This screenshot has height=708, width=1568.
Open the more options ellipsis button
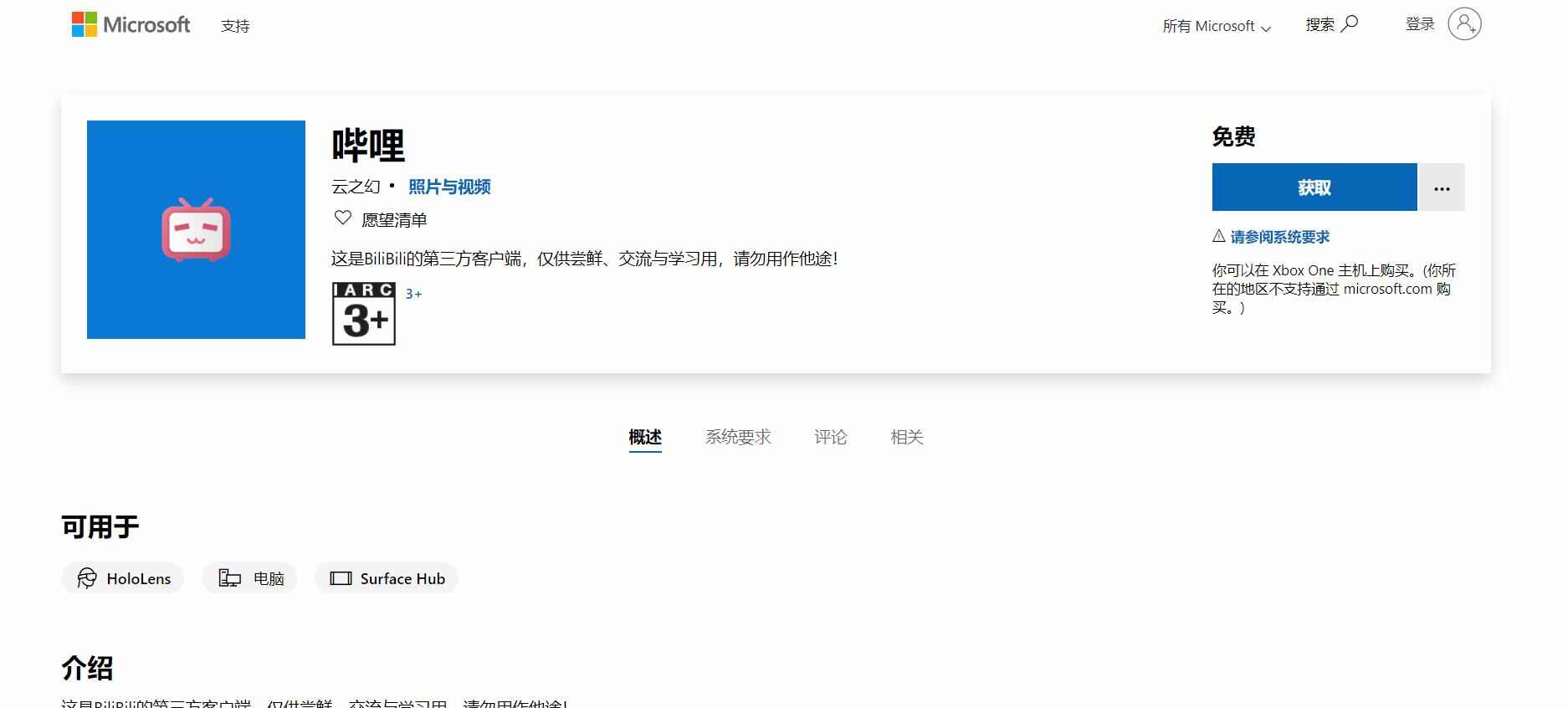[x=1442, y=187]
